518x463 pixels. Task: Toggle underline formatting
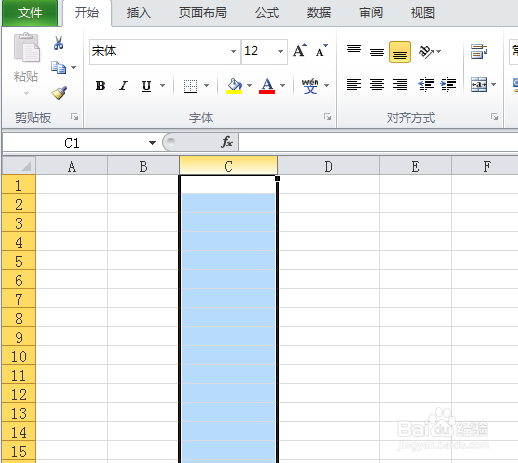[146, 86]
